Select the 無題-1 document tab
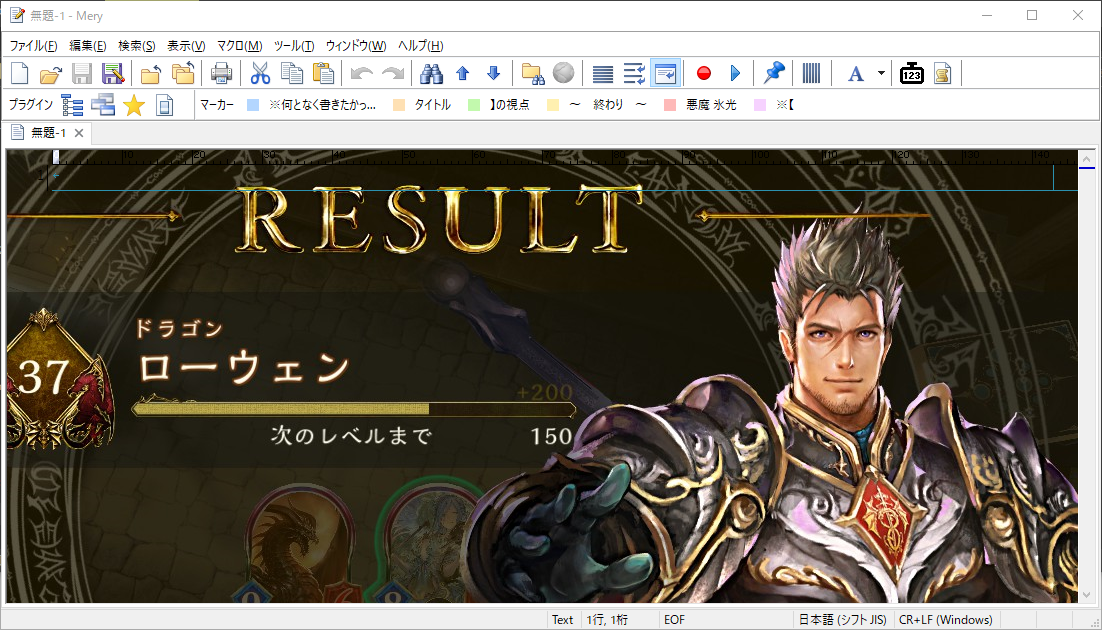This screenshot has width=1102, height=630. point(47,133)
